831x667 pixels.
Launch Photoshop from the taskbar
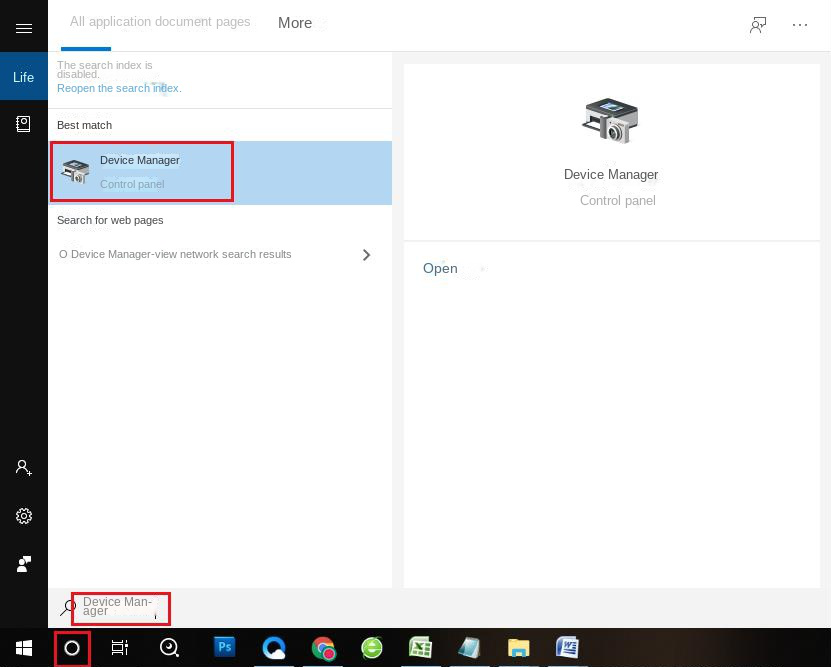(224, 648)
